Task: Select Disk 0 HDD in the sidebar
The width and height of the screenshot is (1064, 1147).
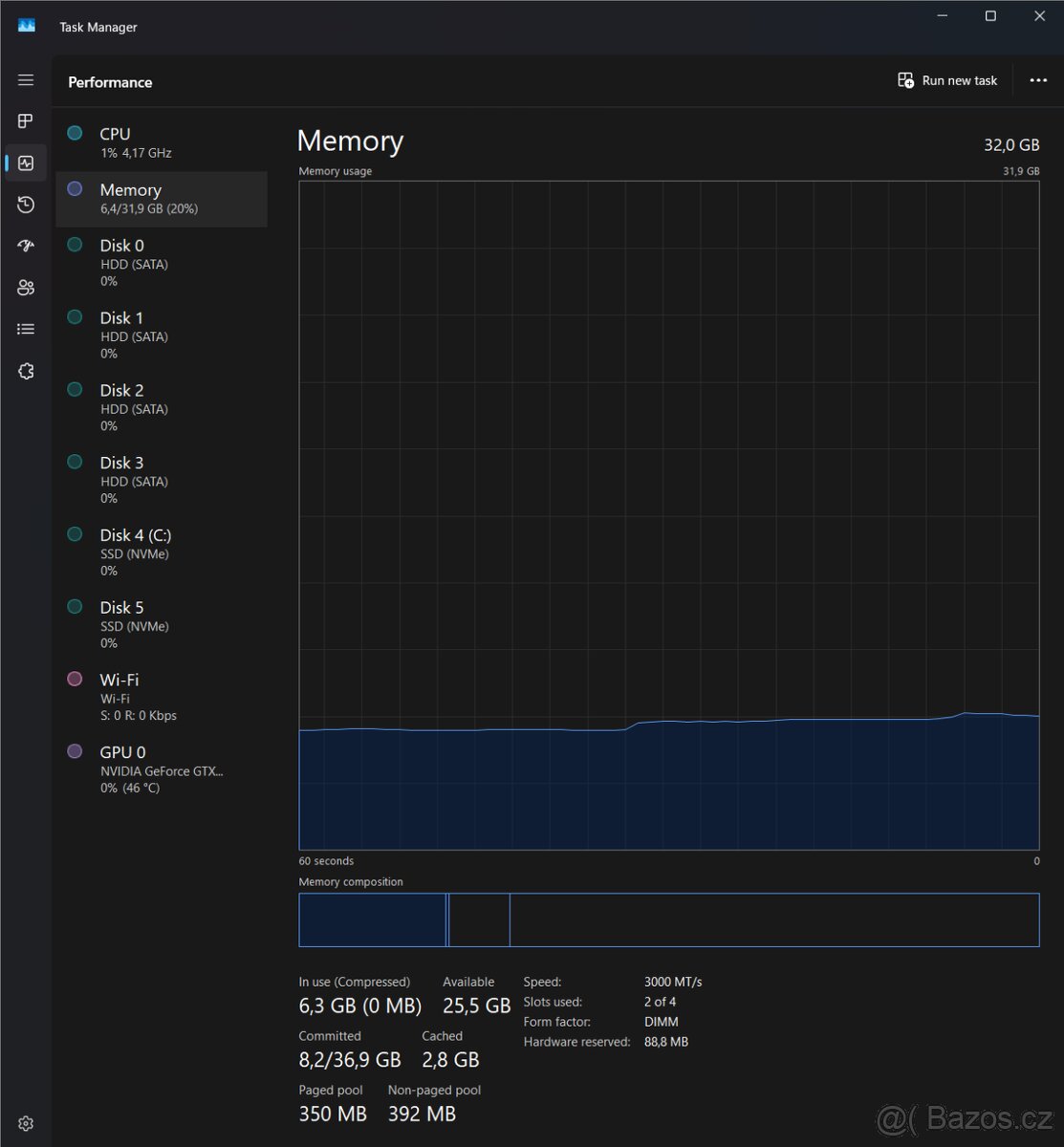Action: (x=161, y=262)
